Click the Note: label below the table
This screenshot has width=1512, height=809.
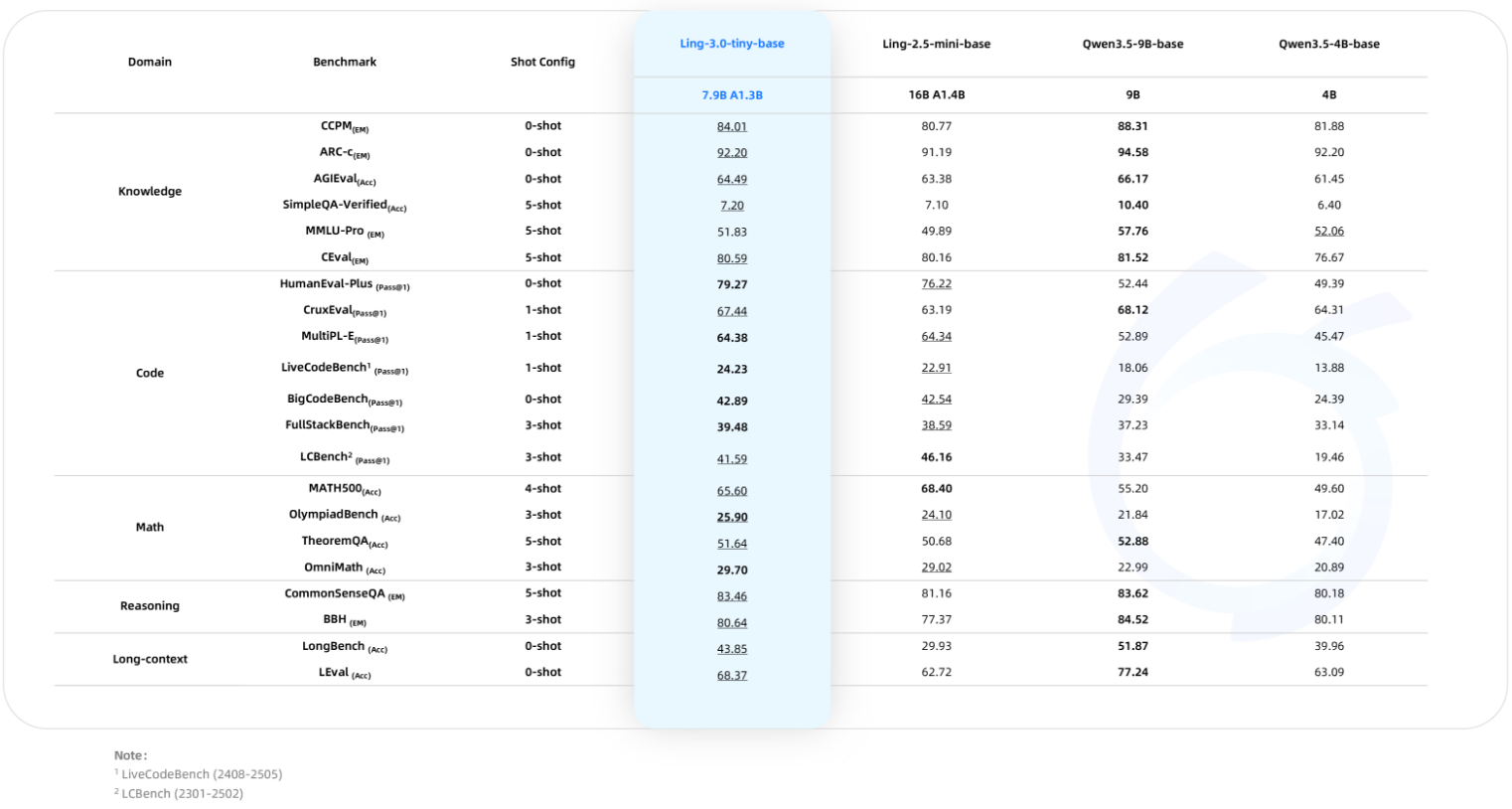point(130,755)
